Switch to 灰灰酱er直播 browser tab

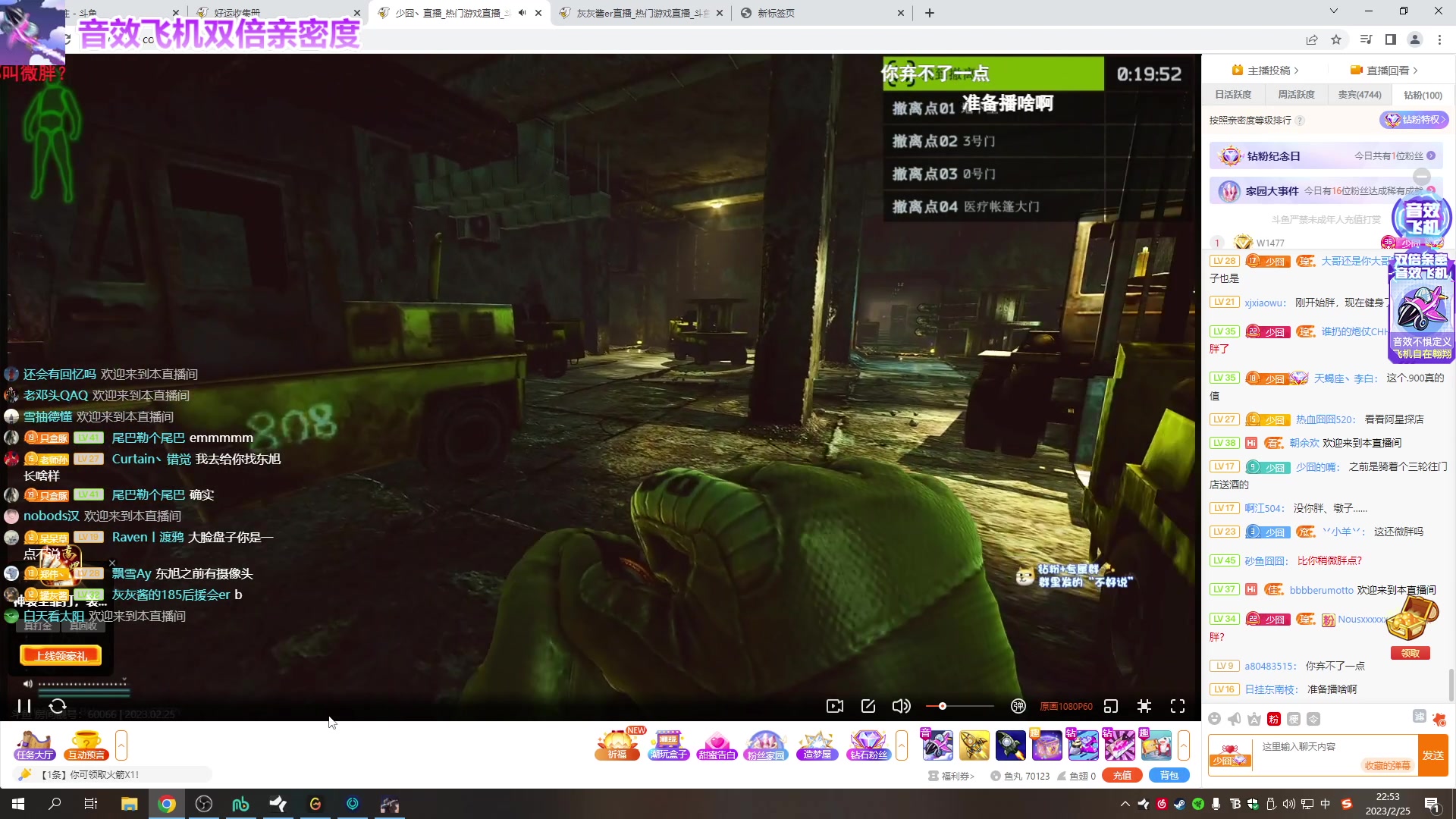click(642, 13)
